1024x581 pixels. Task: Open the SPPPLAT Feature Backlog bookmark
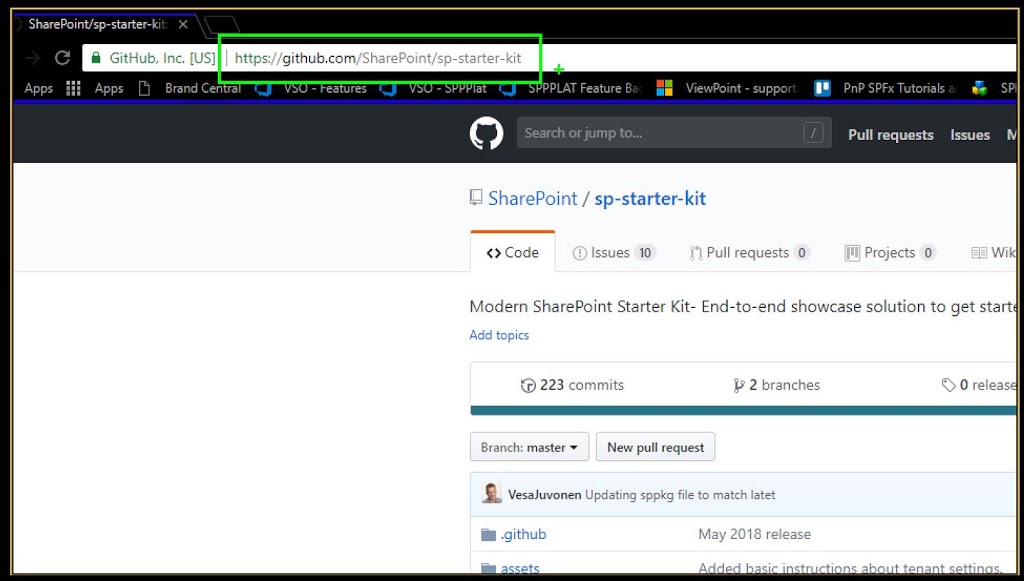click(x=571, y=88)
